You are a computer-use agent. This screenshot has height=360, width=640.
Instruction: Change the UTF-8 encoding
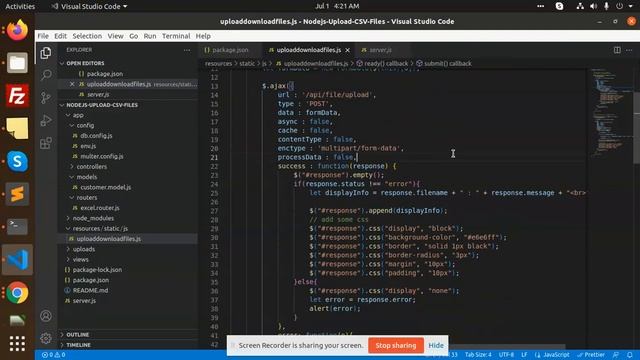506,355
